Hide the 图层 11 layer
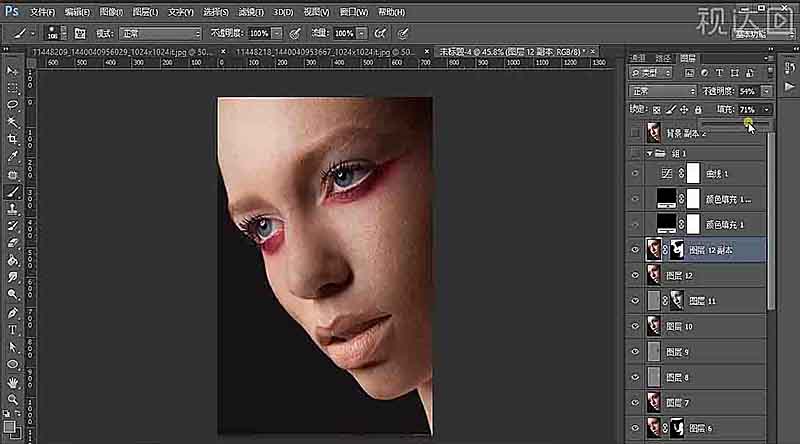800x444 pixels. point(635,301)
